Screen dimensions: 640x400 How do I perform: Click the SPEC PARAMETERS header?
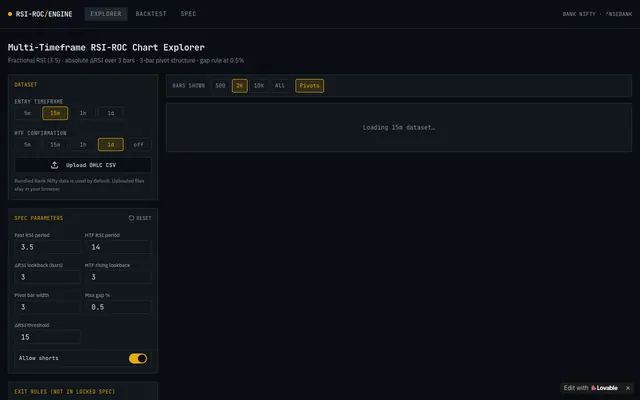coord(39,218)
